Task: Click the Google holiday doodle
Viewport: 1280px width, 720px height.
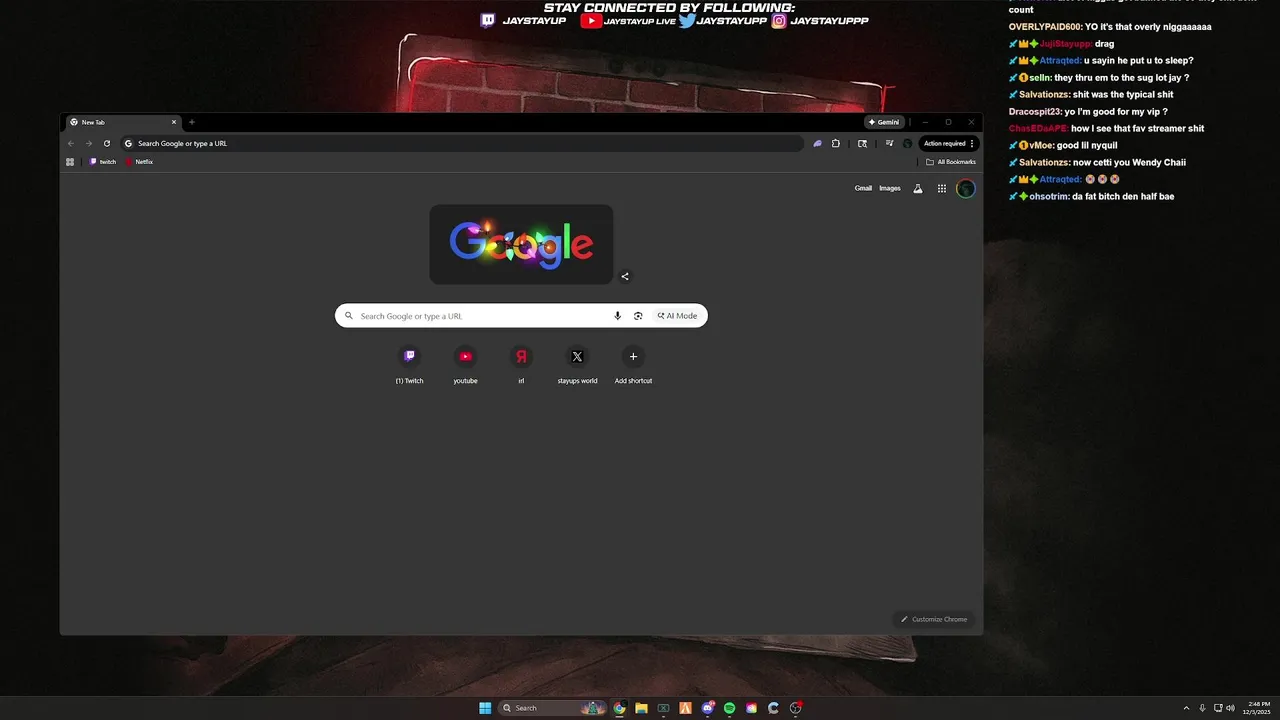Action: coord(521,244)
